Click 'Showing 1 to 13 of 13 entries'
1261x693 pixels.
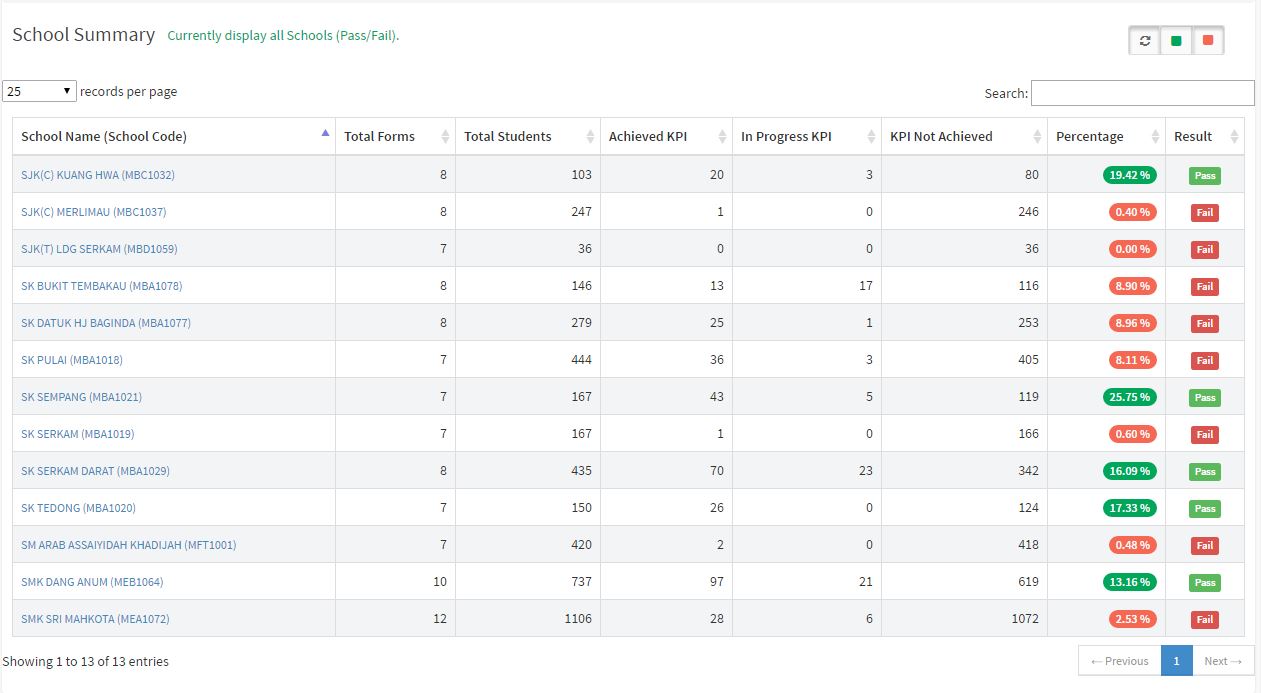pos(86,661)
